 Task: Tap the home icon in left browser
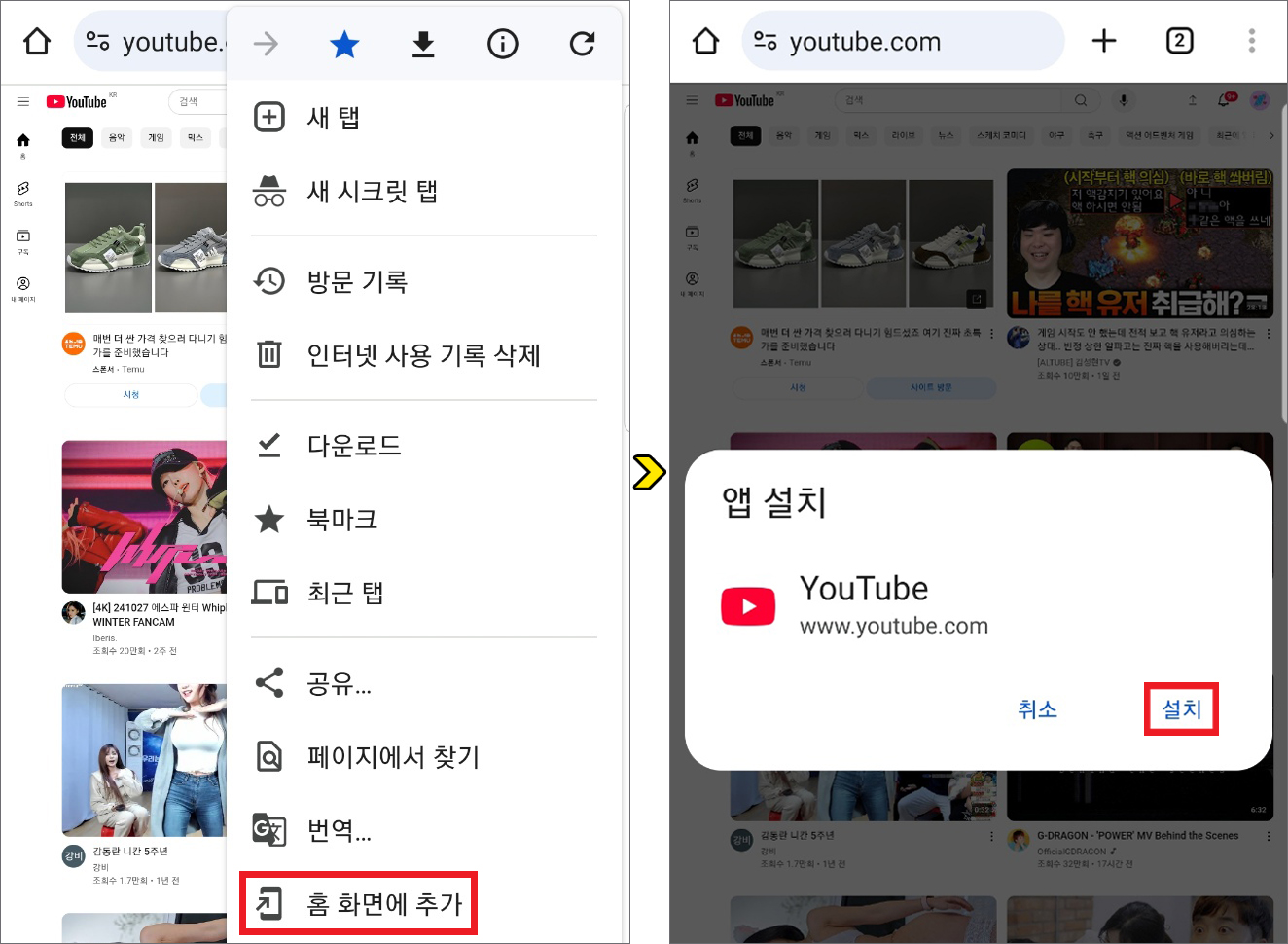(37, 42)
